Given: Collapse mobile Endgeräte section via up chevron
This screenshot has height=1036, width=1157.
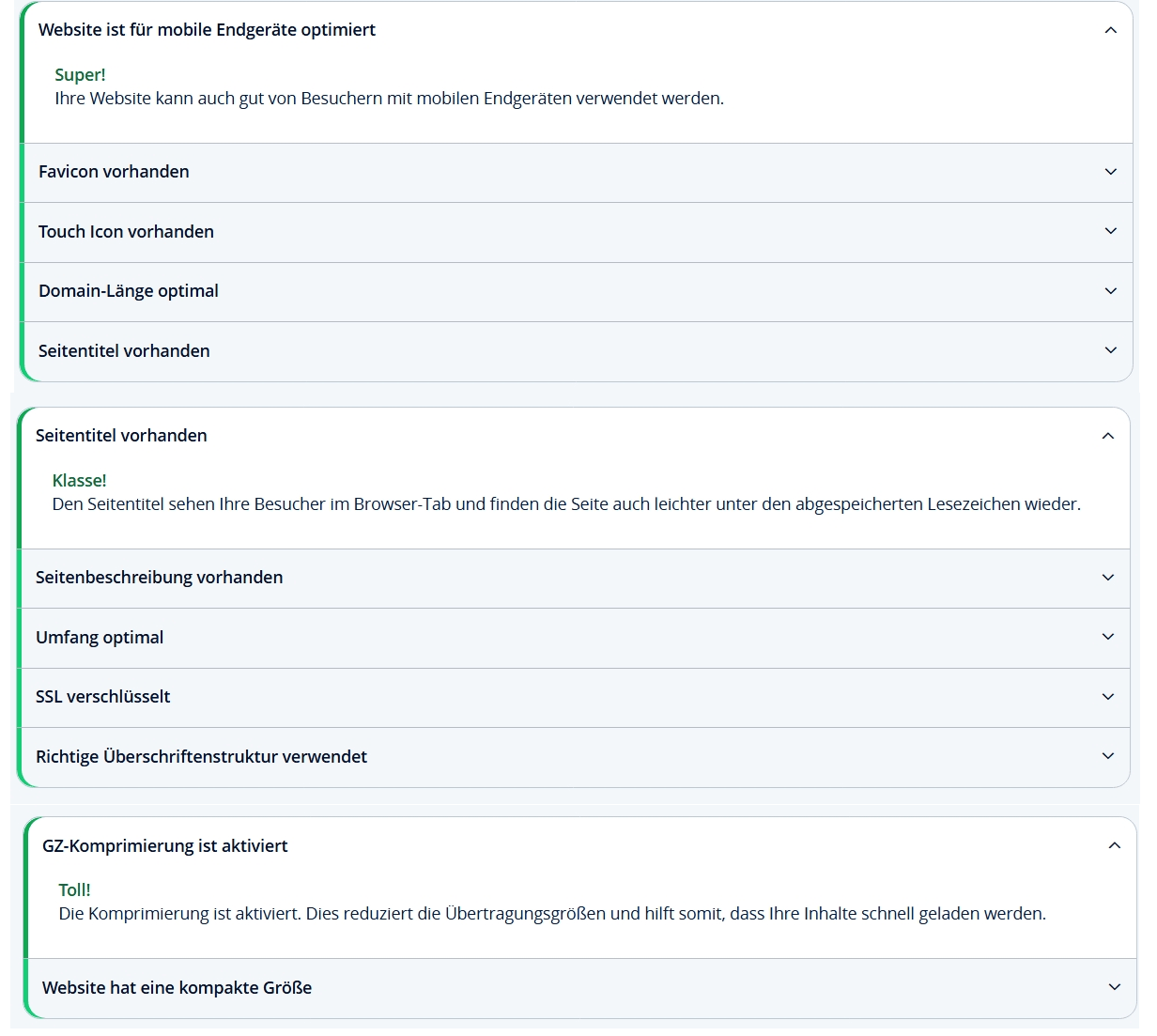Looking at the screenshot, I should coord(1110,30).
